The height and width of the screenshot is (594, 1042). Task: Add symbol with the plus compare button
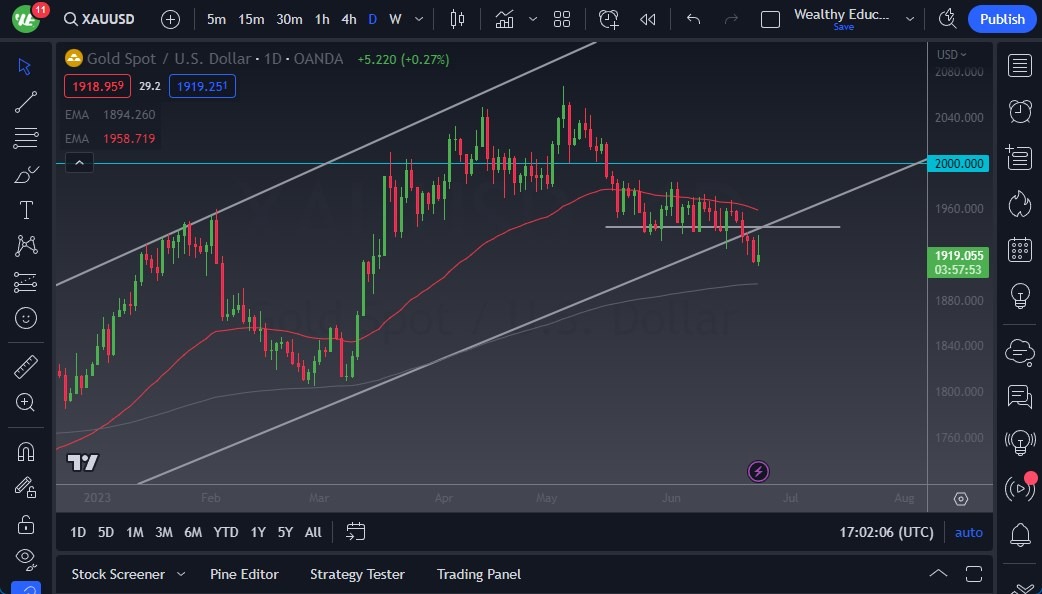[x=171, y=19]
